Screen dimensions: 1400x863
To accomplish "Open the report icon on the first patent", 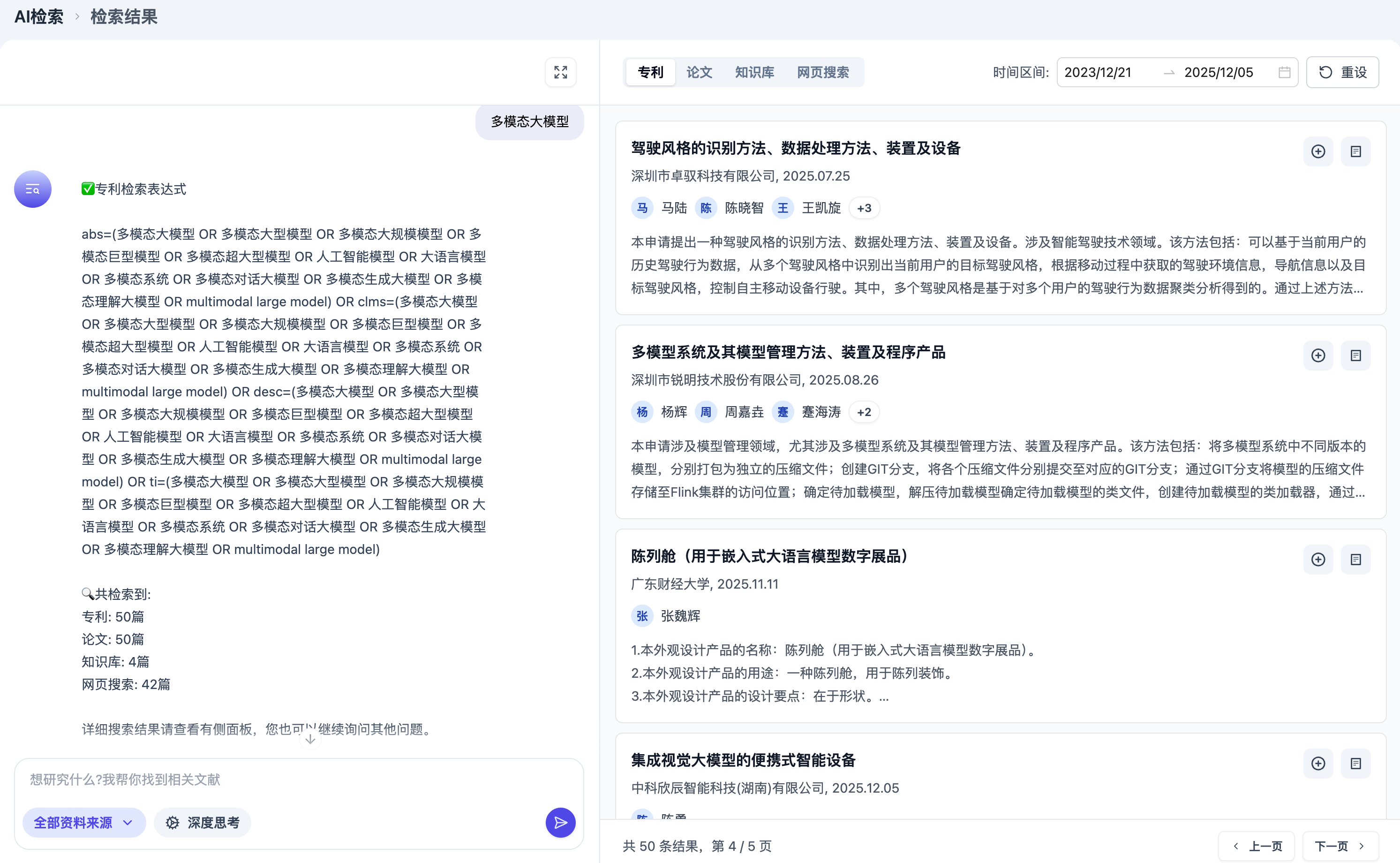I will pos(1356,151).
